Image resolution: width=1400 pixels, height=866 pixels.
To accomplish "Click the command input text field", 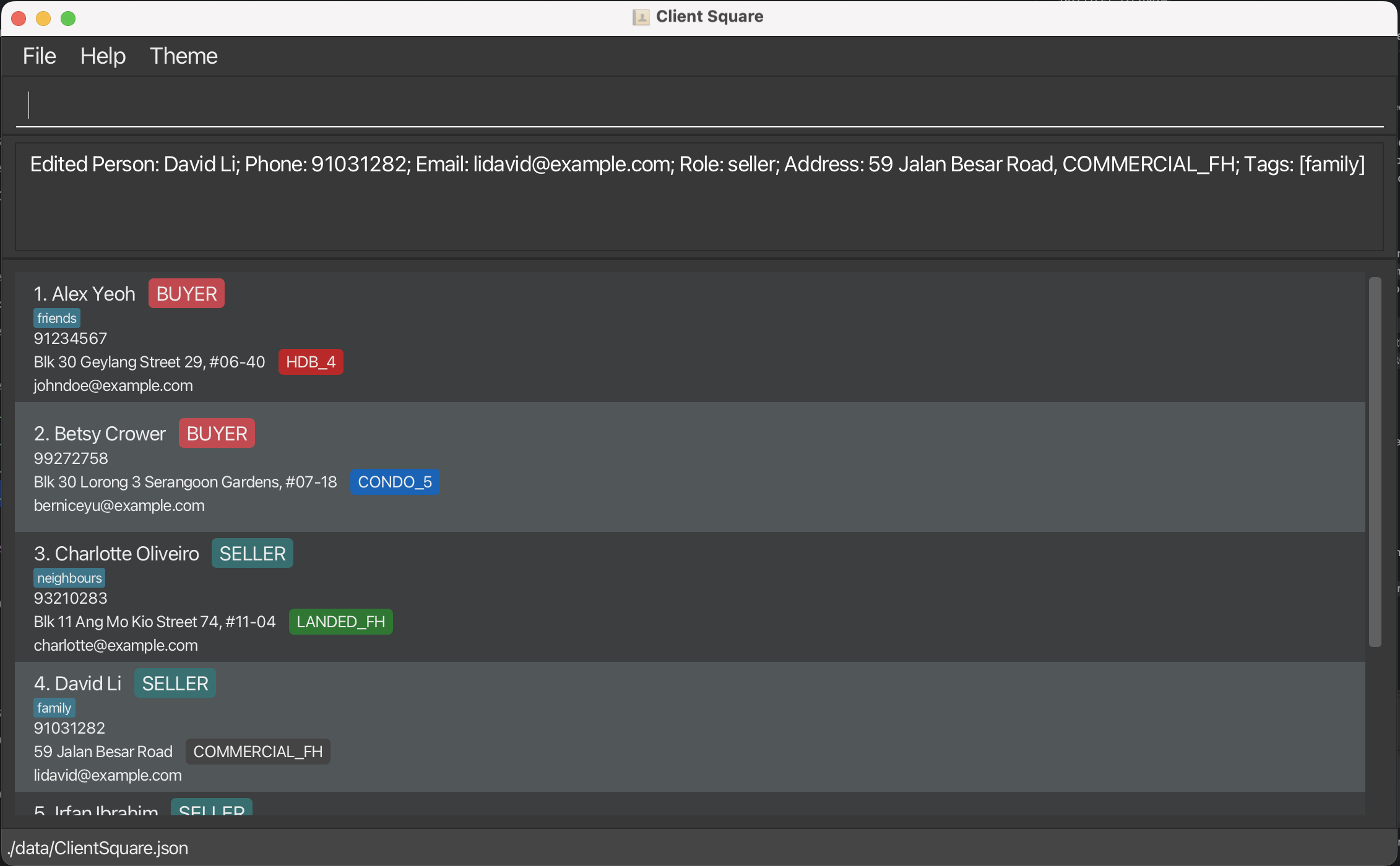I will click(699, 105).
